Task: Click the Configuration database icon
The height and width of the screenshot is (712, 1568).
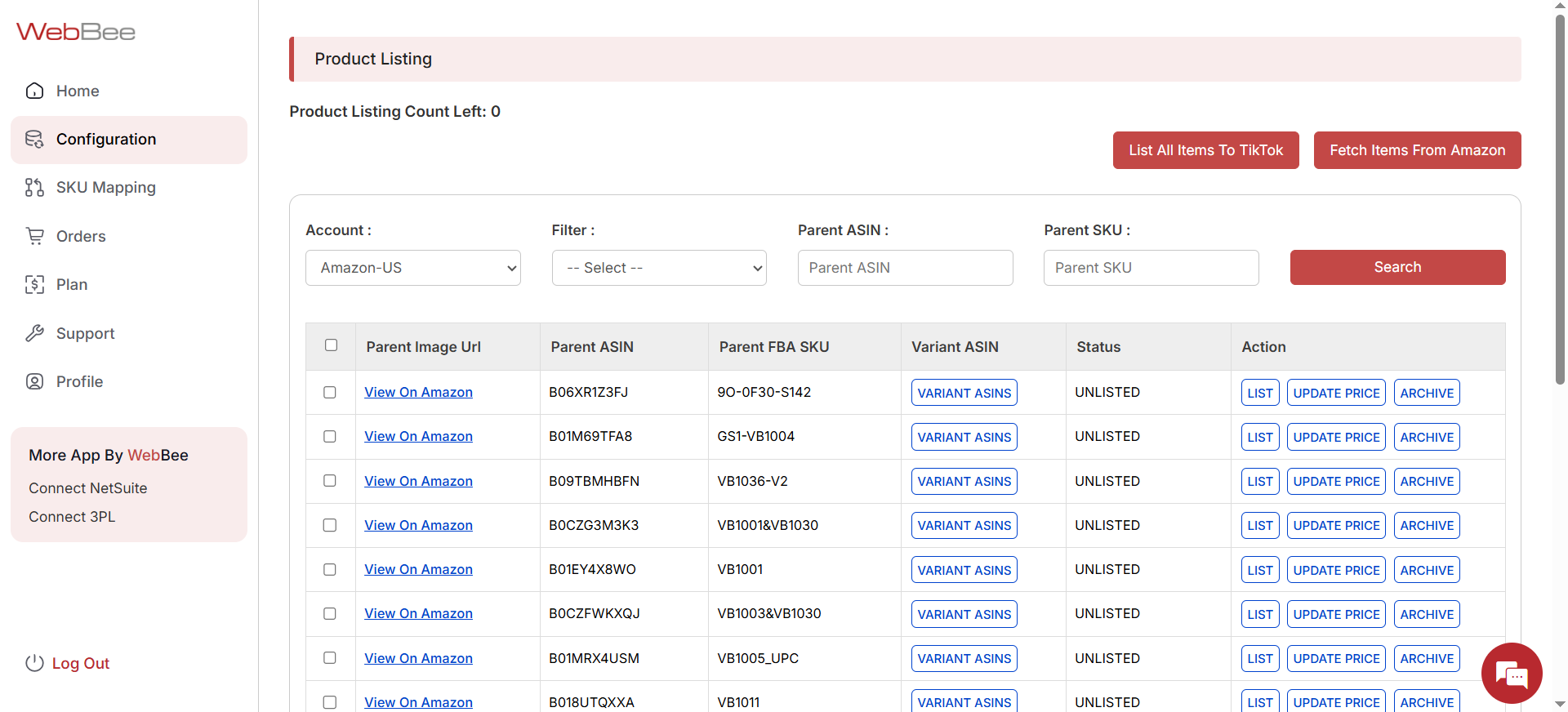Action: [34, 140]
